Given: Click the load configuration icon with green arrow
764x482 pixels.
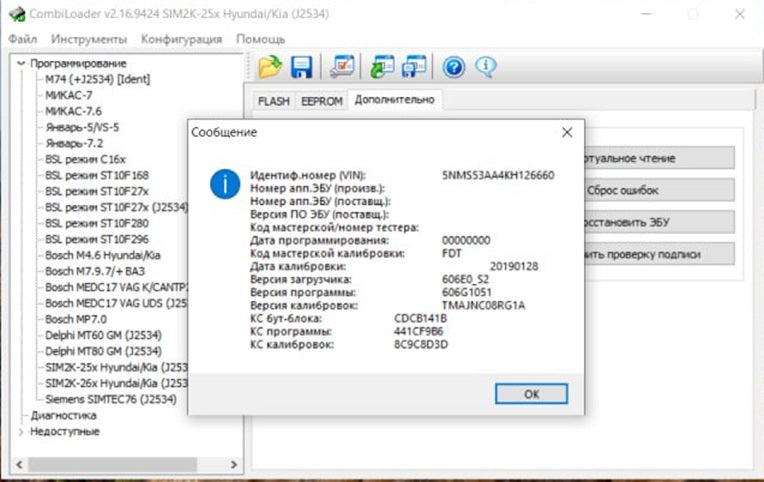Looking at the screenshot, I should point(382,67).
